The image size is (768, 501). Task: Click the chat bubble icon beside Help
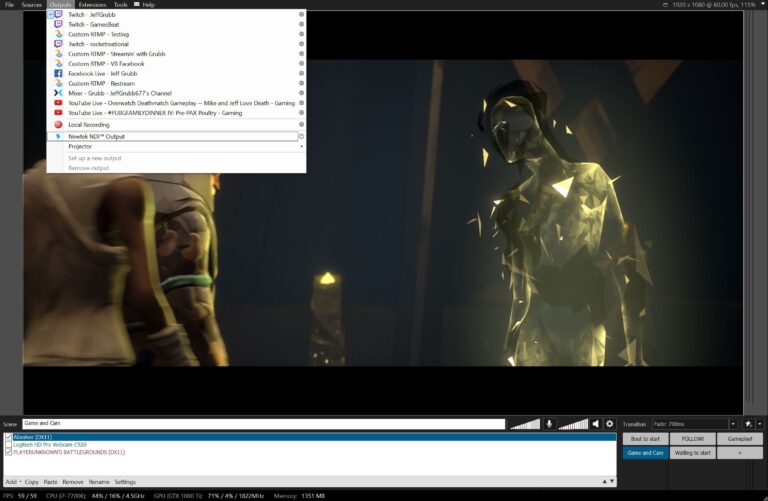(137, 4)
